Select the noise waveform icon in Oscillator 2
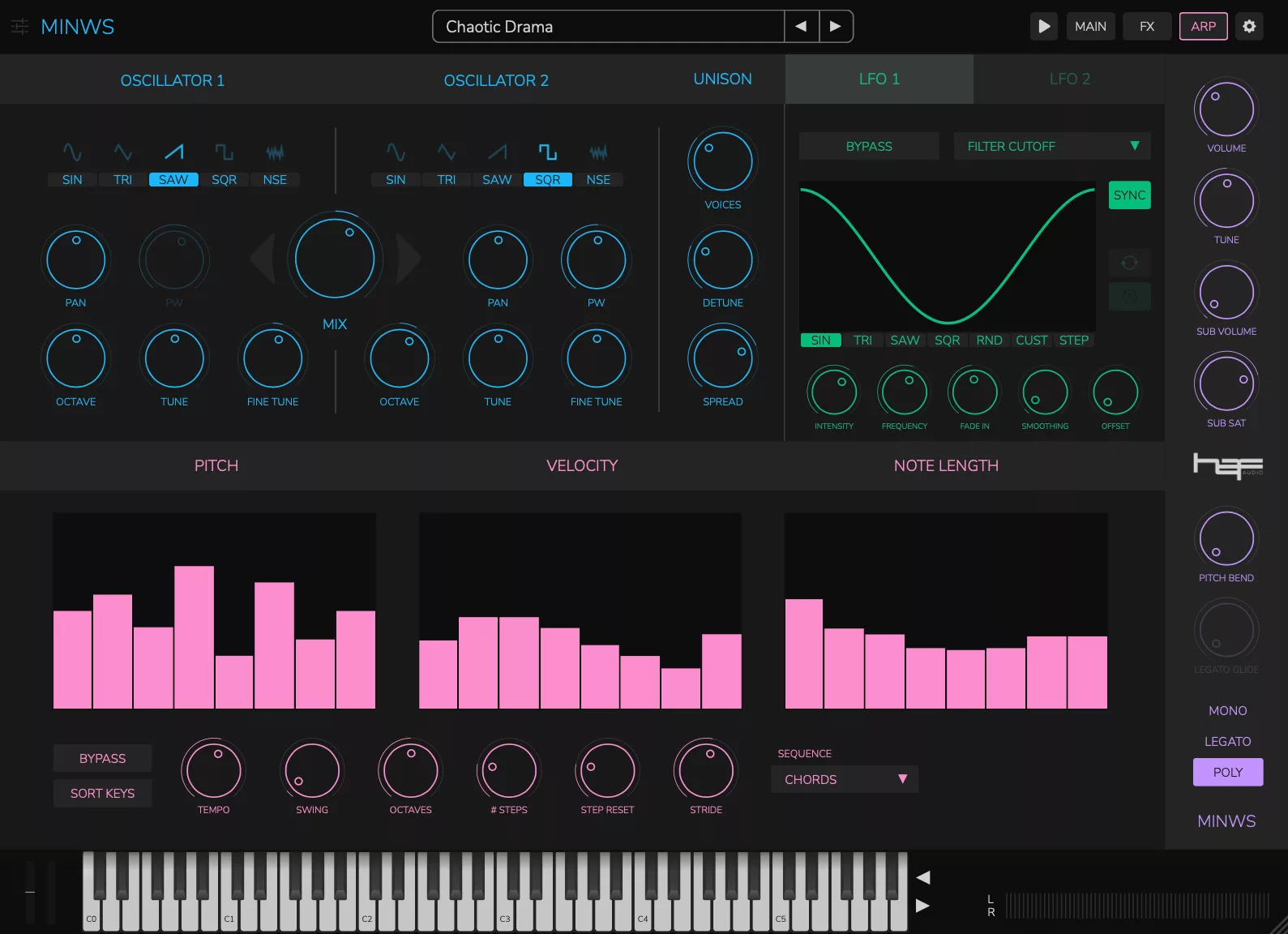The image size is (1288, 934). click(x=598, y=152)
